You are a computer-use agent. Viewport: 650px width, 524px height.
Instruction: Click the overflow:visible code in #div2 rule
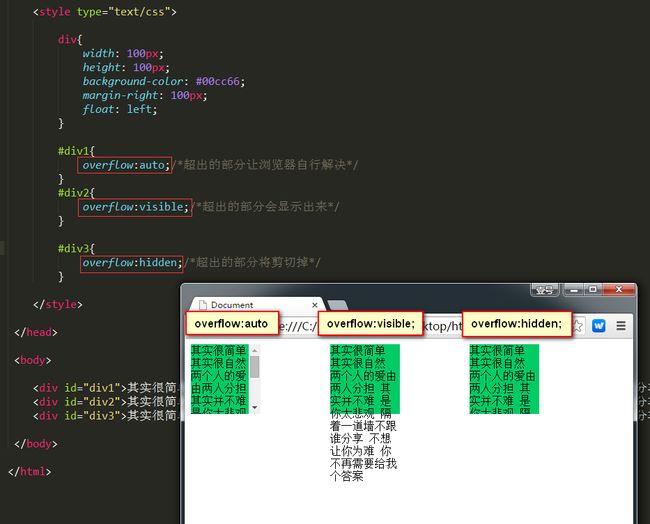135,207
